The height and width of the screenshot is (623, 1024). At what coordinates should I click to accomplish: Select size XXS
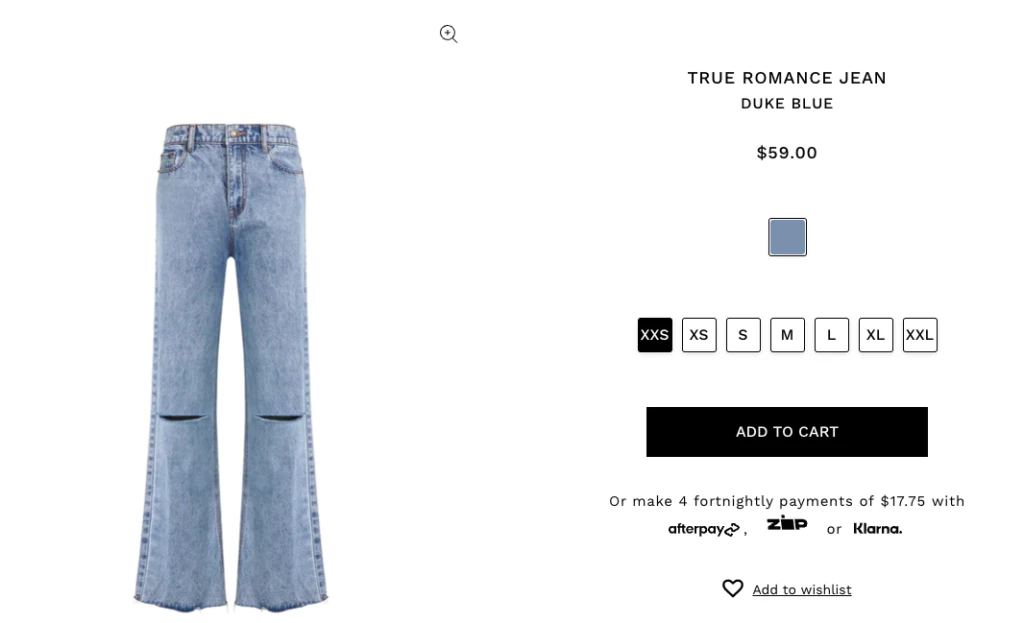pyautogui.click(x=654, y=335)
